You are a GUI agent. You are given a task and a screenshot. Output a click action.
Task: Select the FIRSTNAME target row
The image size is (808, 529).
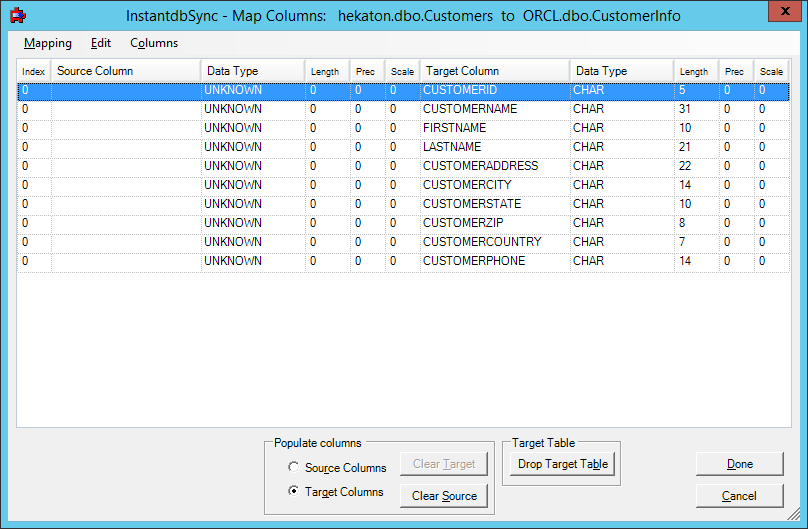(x=454, y=128)
